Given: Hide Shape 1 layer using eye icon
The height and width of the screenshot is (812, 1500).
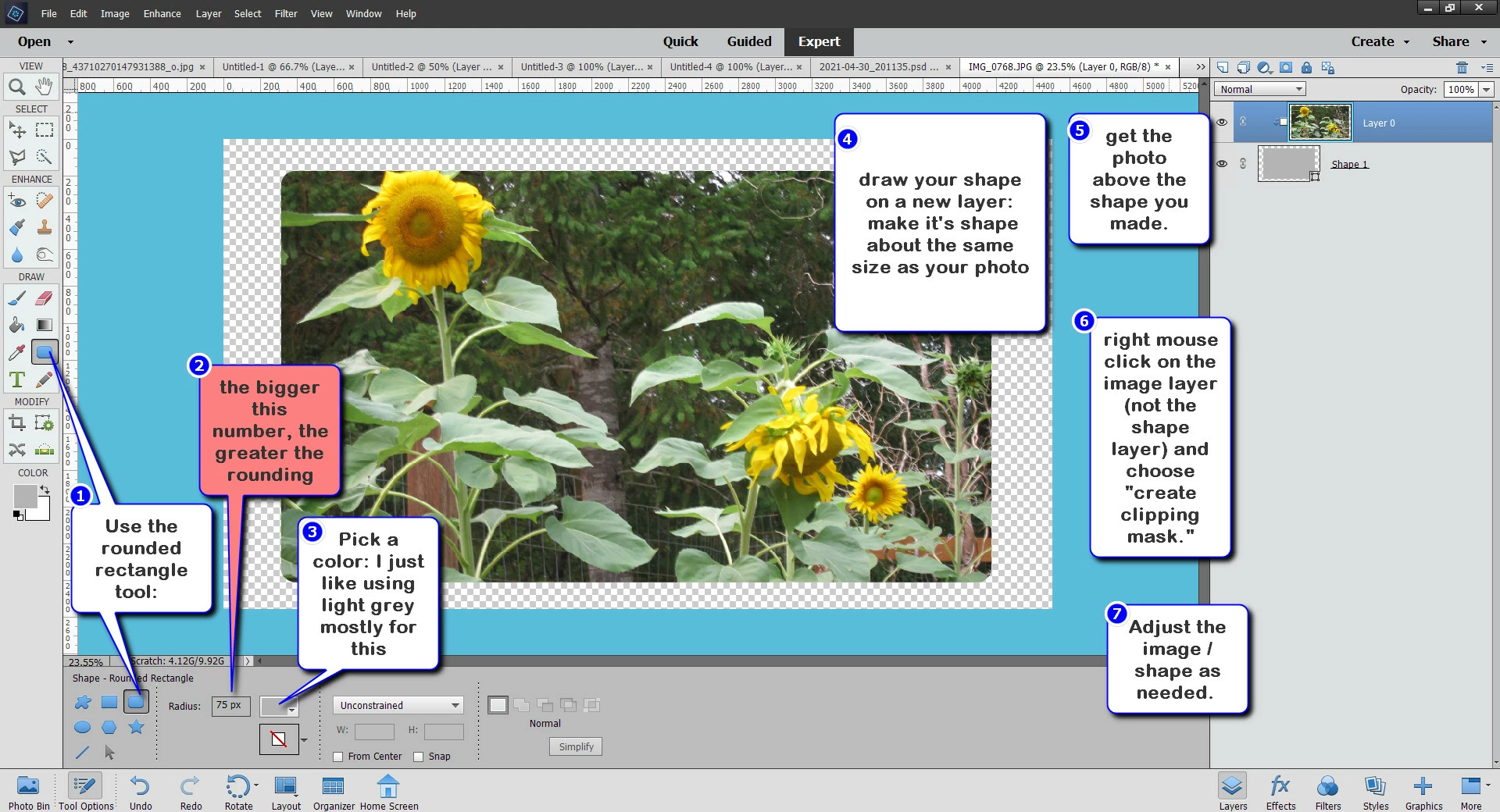Looking at the screenshot, I should (x=1222, y=164).
